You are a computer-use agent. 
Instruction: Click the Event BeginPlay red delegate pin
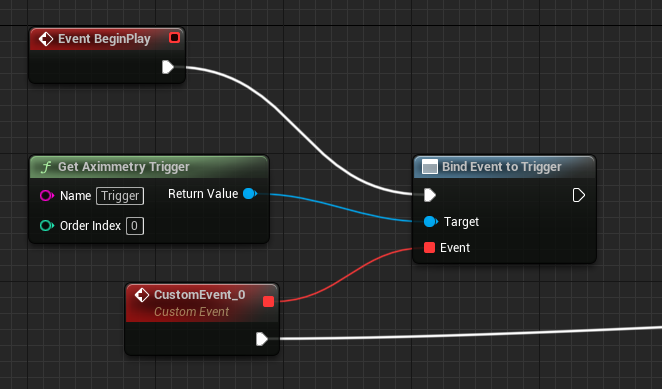[x=174, y=38]
